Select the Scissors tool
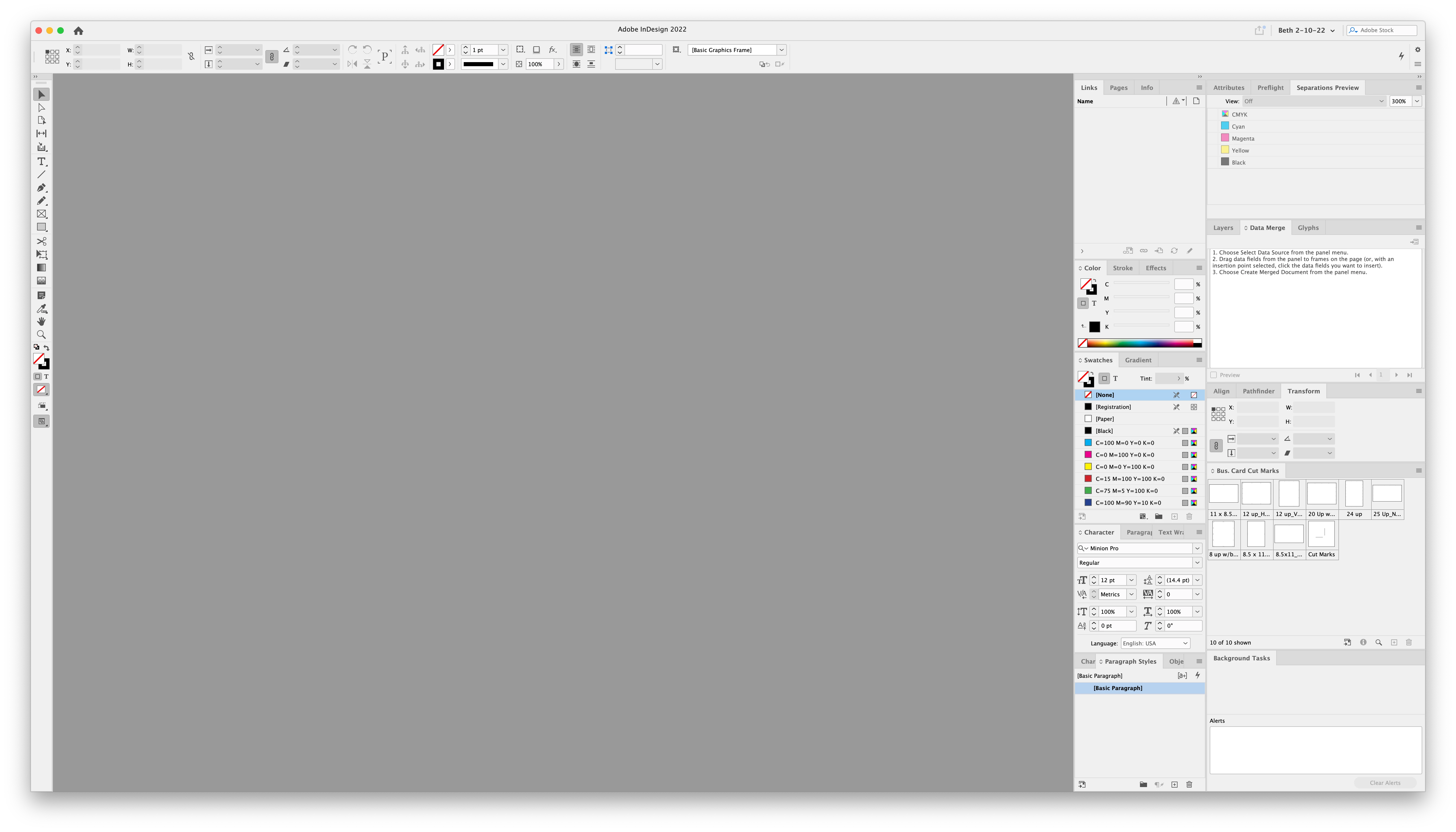 pos(41,241)
